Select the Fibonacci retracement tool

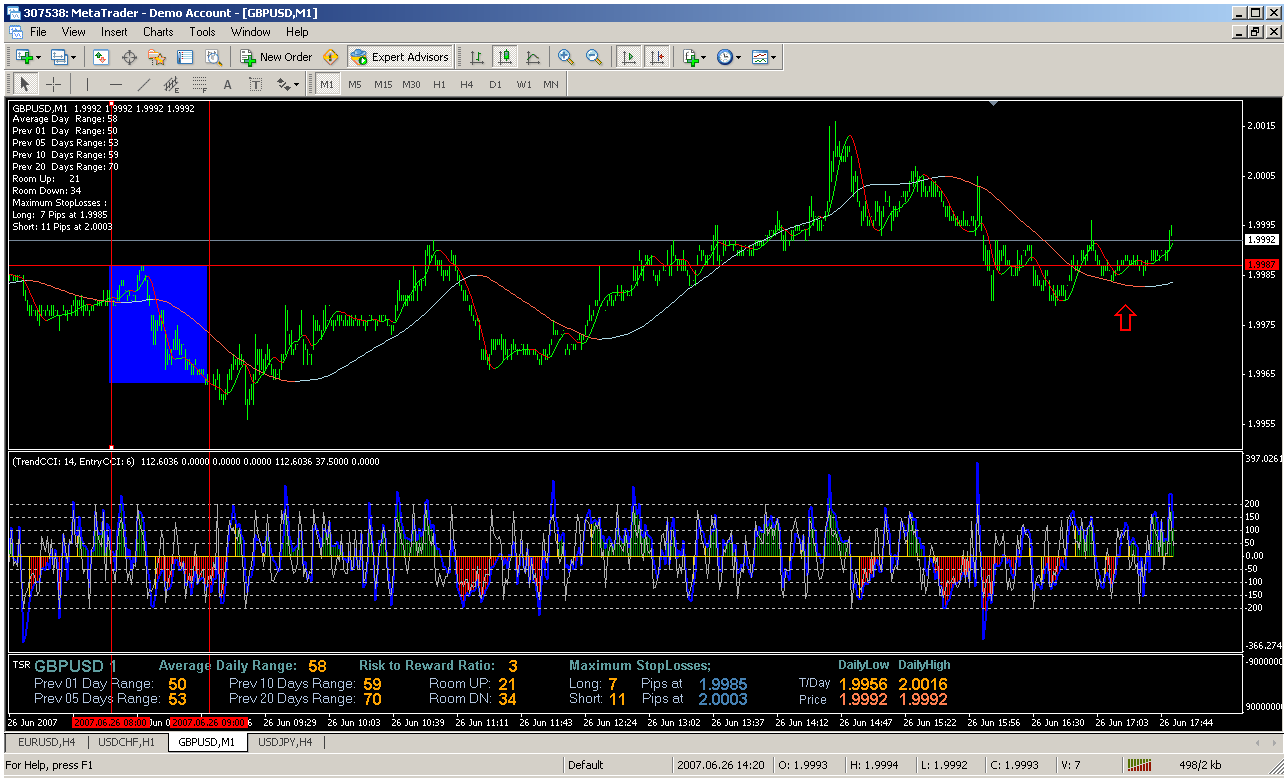click(200, 85)
